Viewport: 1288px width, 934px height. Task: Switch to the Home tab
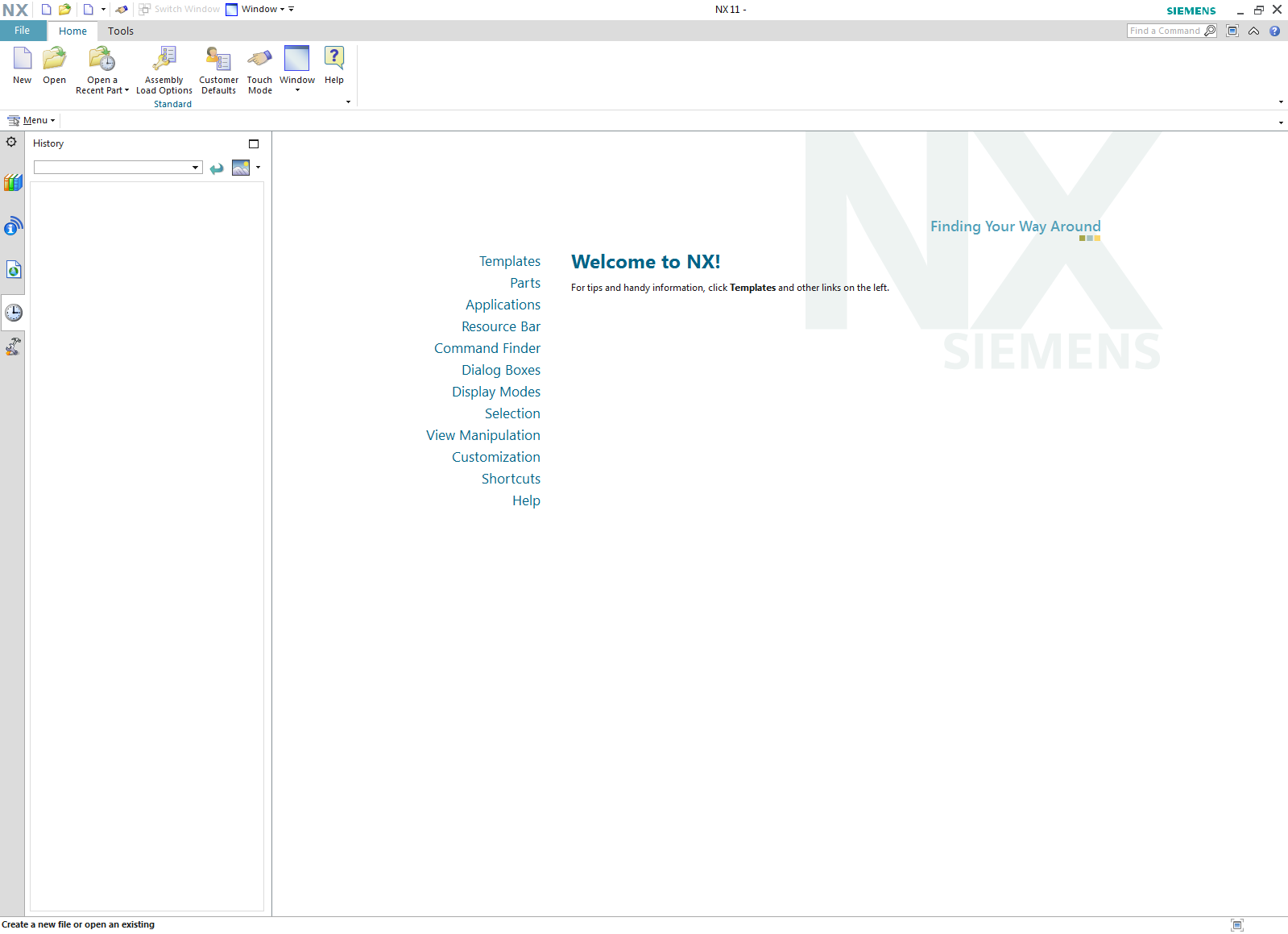72,31
